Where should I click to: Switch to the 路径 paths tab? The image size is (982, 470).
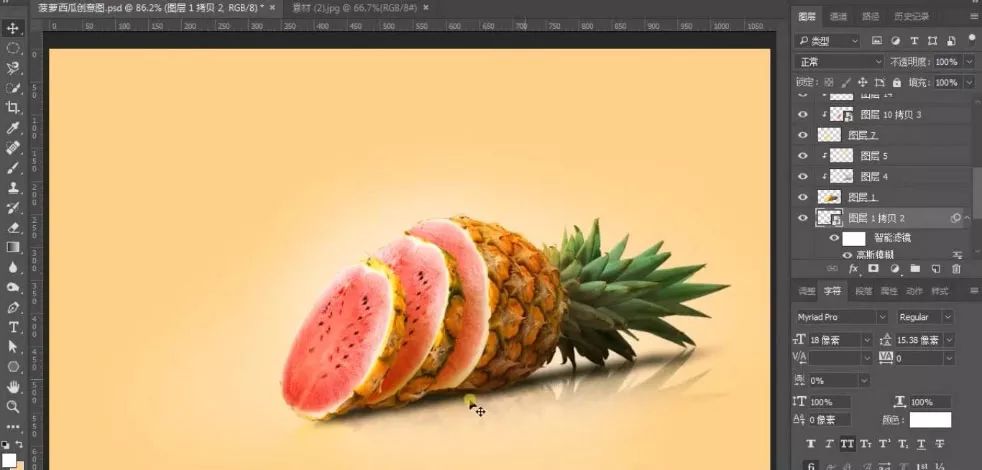pos(871,16)
